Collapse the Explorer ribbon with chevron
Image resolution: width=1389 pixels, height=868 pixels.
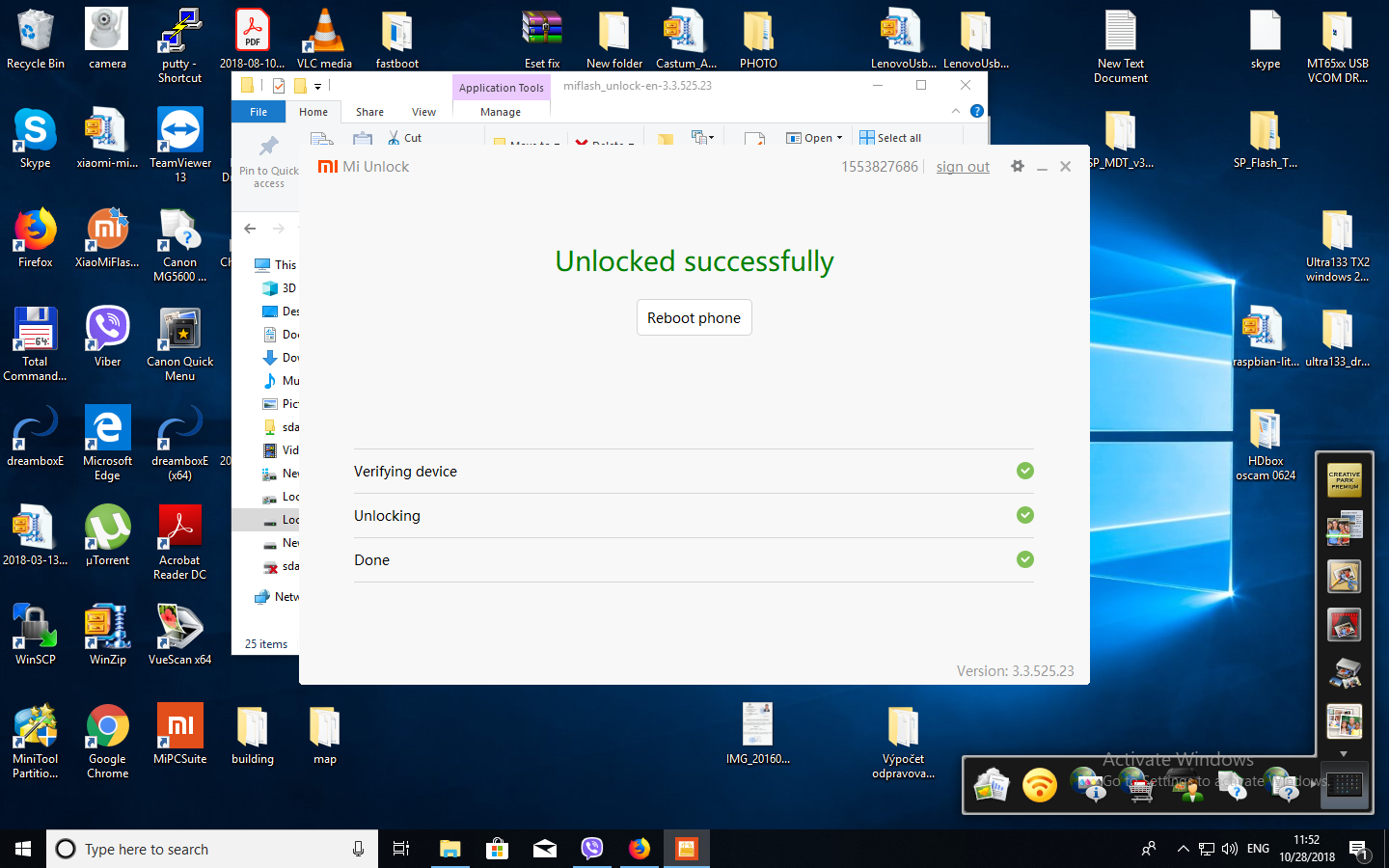[956, 111]
